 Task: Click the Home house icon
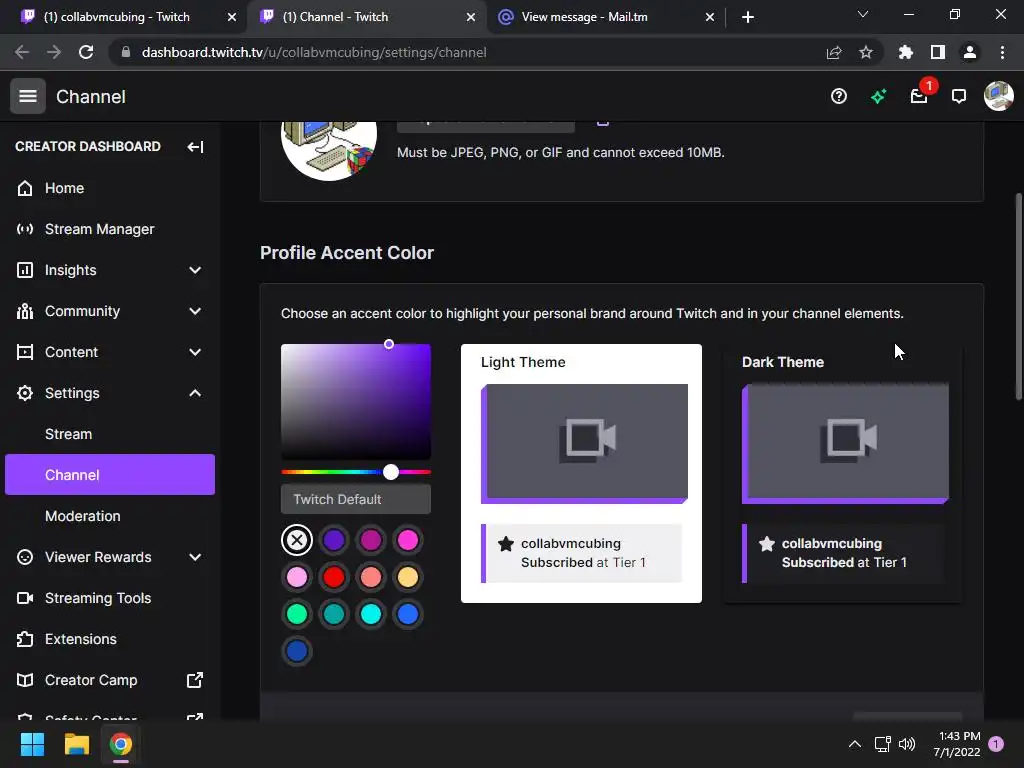[25, 188]
